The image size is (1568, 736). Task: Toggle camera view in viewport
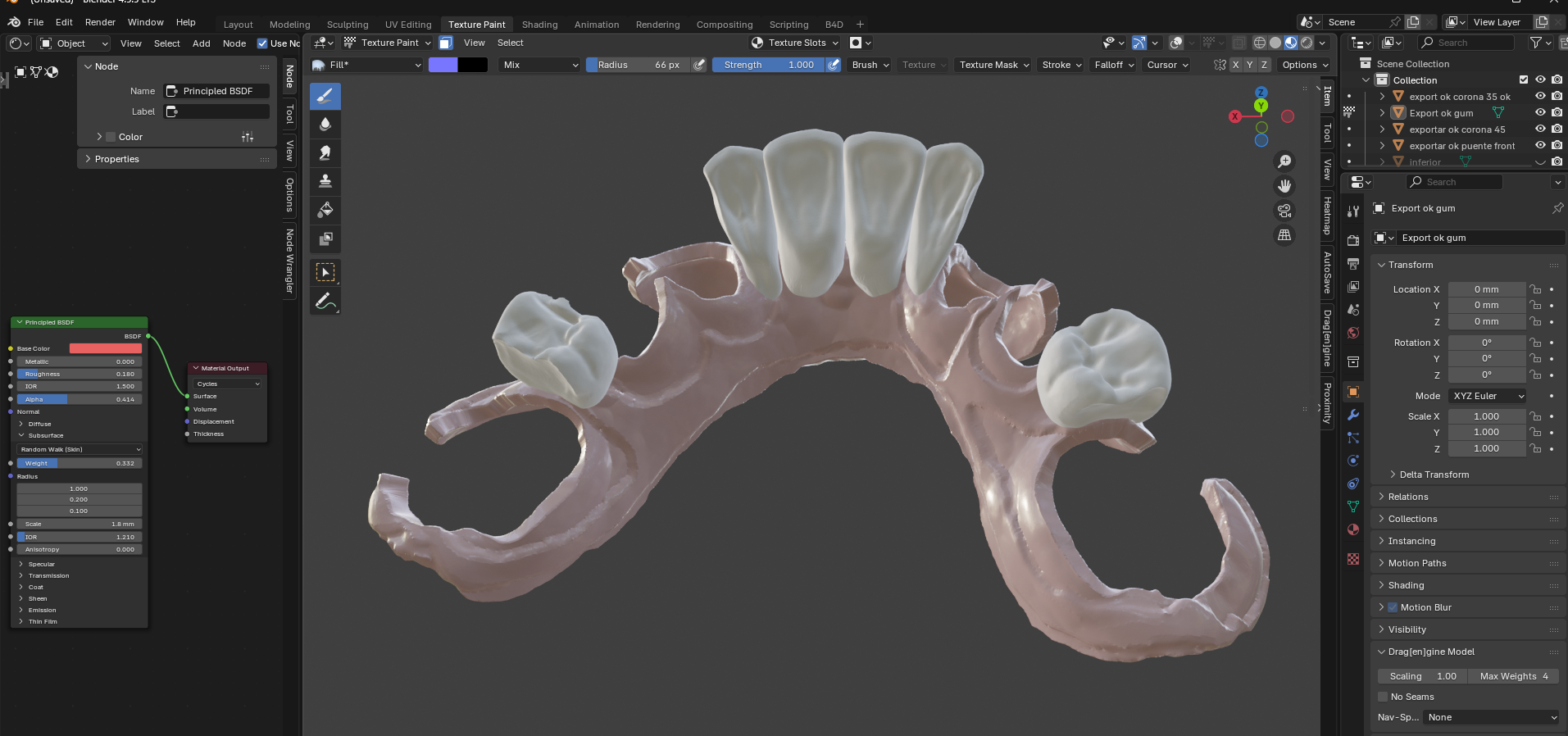click(x=1284, y=211)
